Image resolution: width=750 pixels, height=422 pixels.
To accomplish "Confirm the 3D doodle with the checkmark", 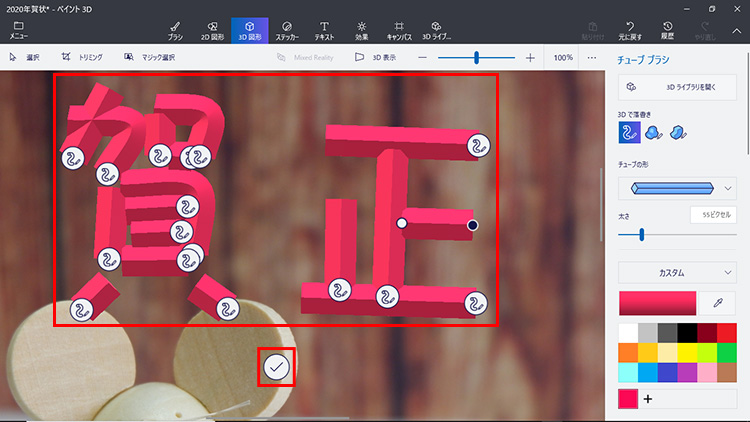I will click(x=277, y=367).
